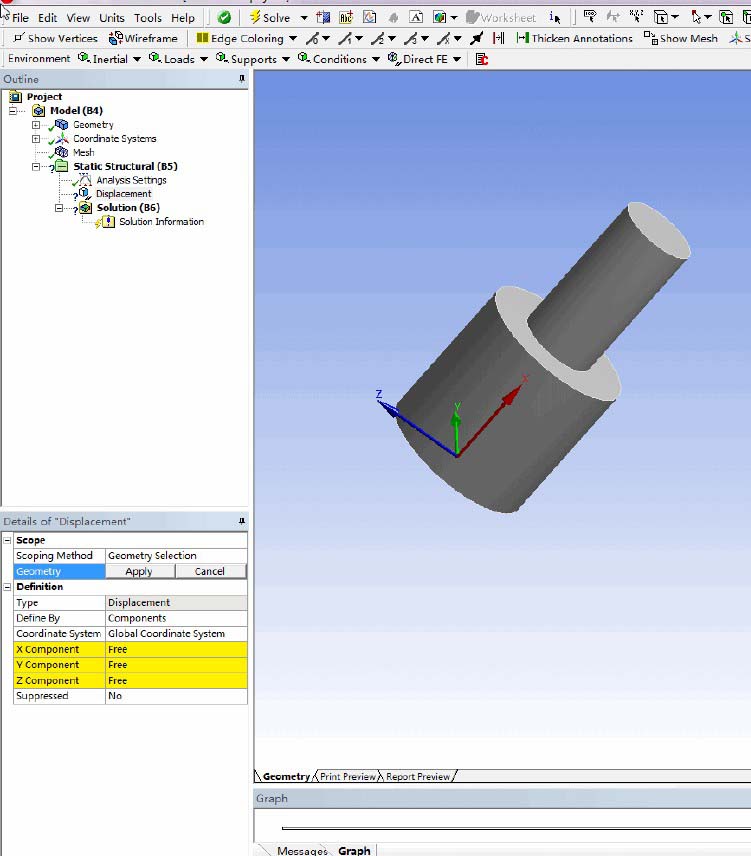Click the box select mode cube icon
Image resolution: width=751 pixels, height=856 pixels.
click(x=661, y=17)
